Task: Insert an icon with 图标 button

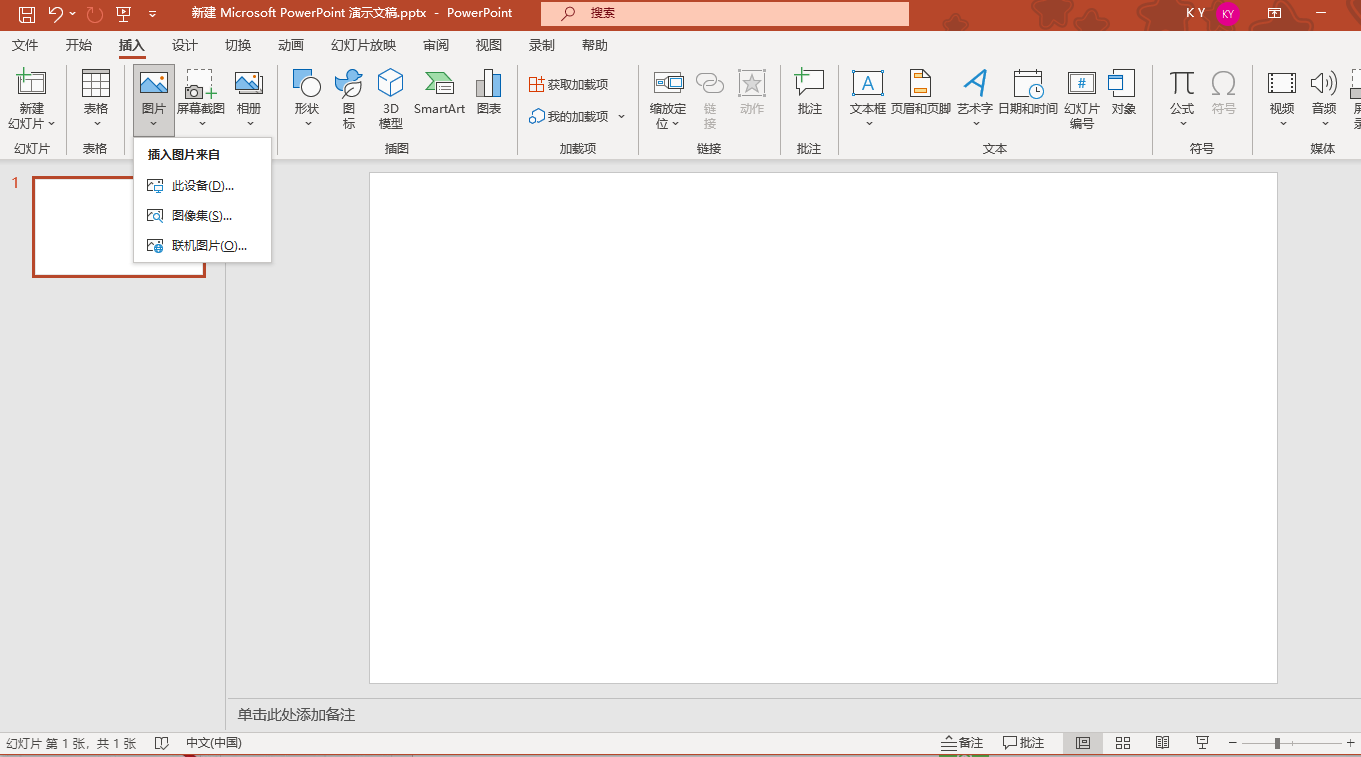Action: (x=349, y=98)
